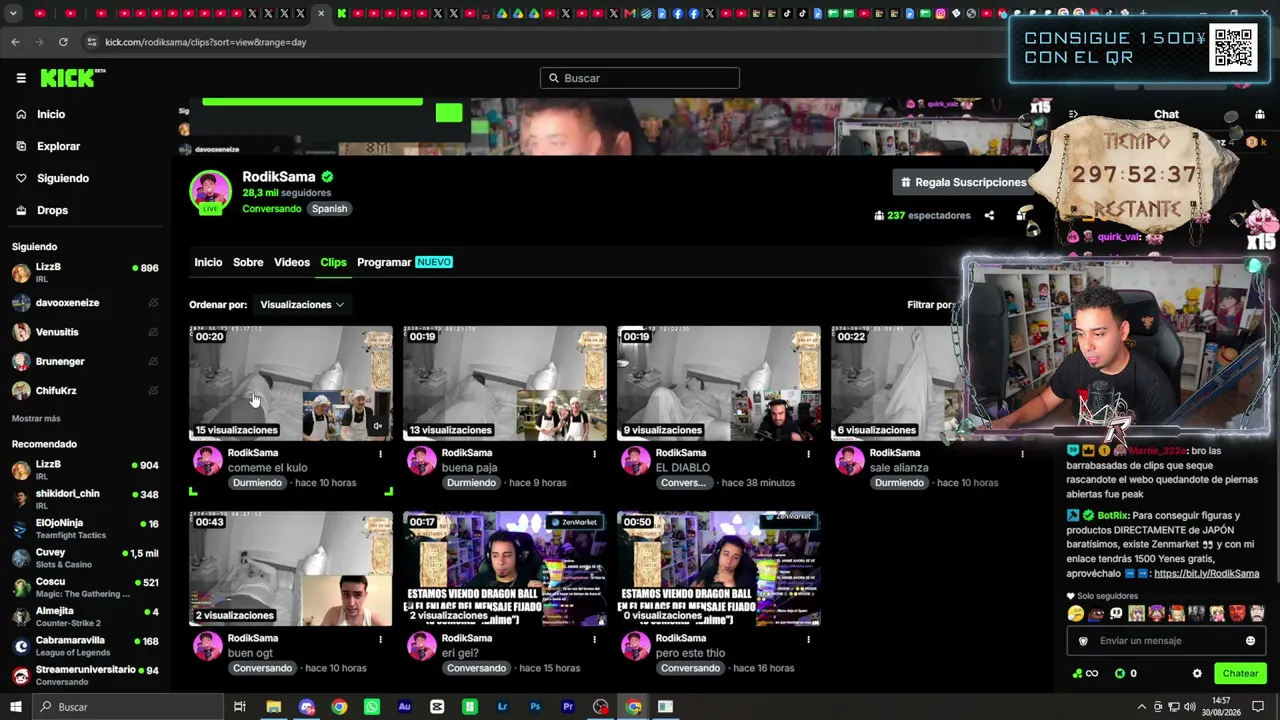The height and width of the screenshot is (720, 1280).
Task: Go to Inicio in the sidebar
Action: click(51, 114)
